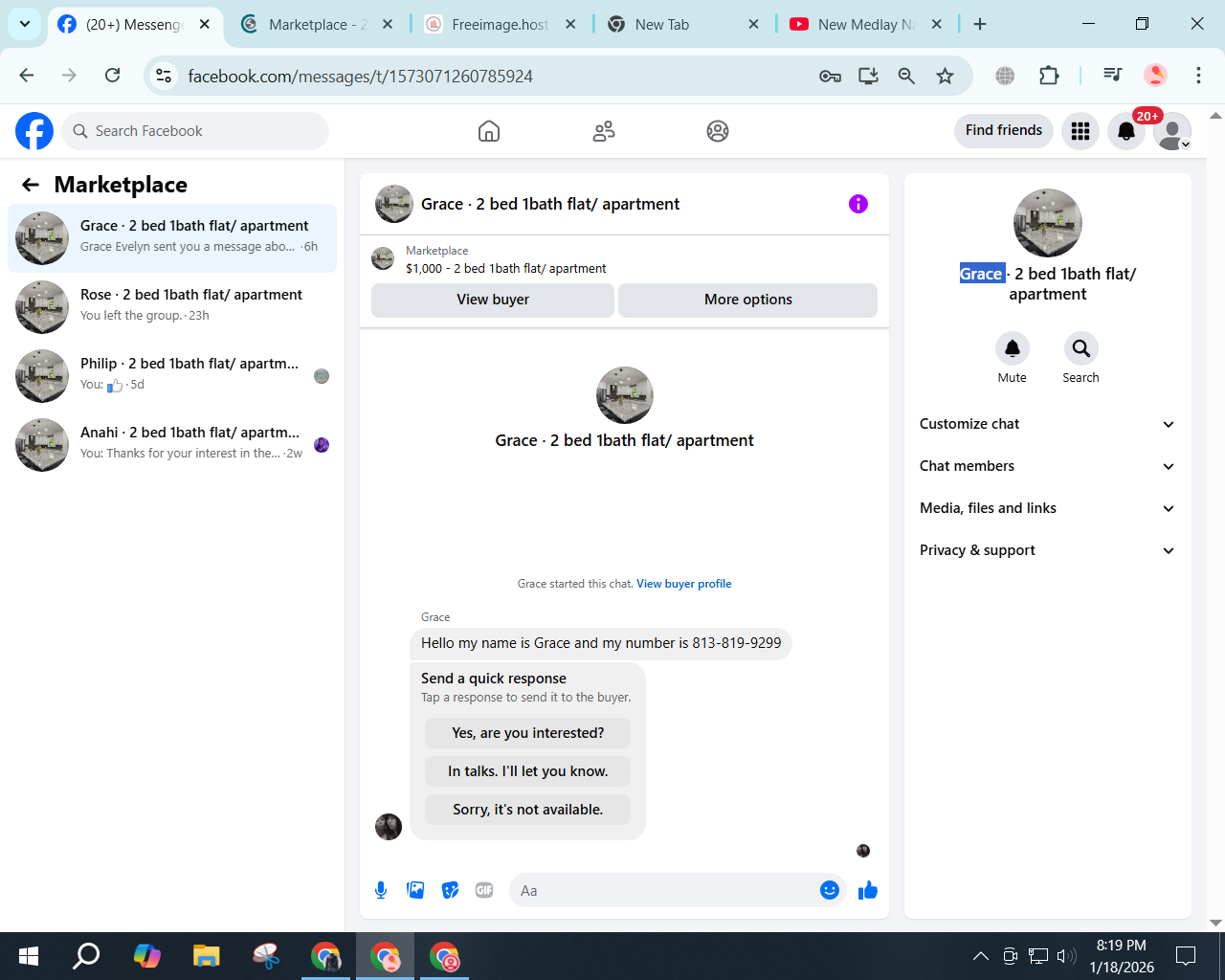Click the More options button

(748, 300)
